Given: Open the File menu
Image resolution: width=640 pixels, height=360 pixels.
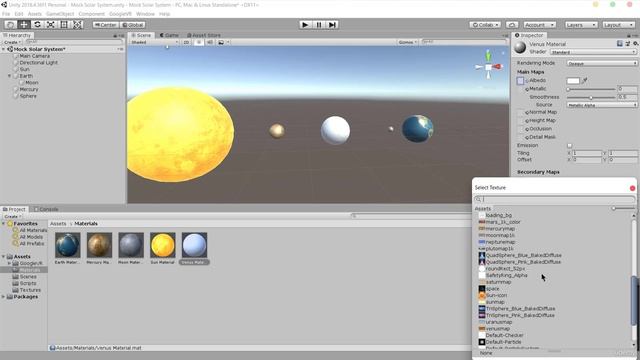Looking at the screenshot, I should coord(6,14).
